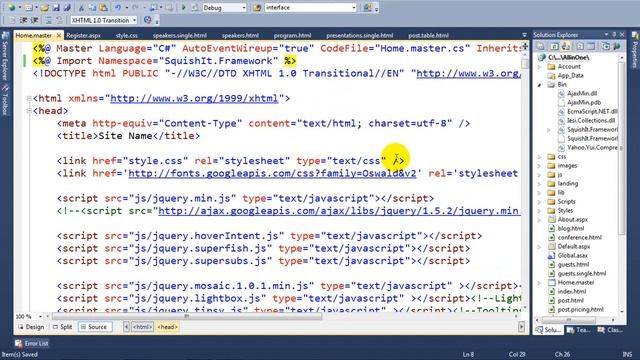
Task: Click the <html> breadcrumb tag
Action: [x=142, y=327]
